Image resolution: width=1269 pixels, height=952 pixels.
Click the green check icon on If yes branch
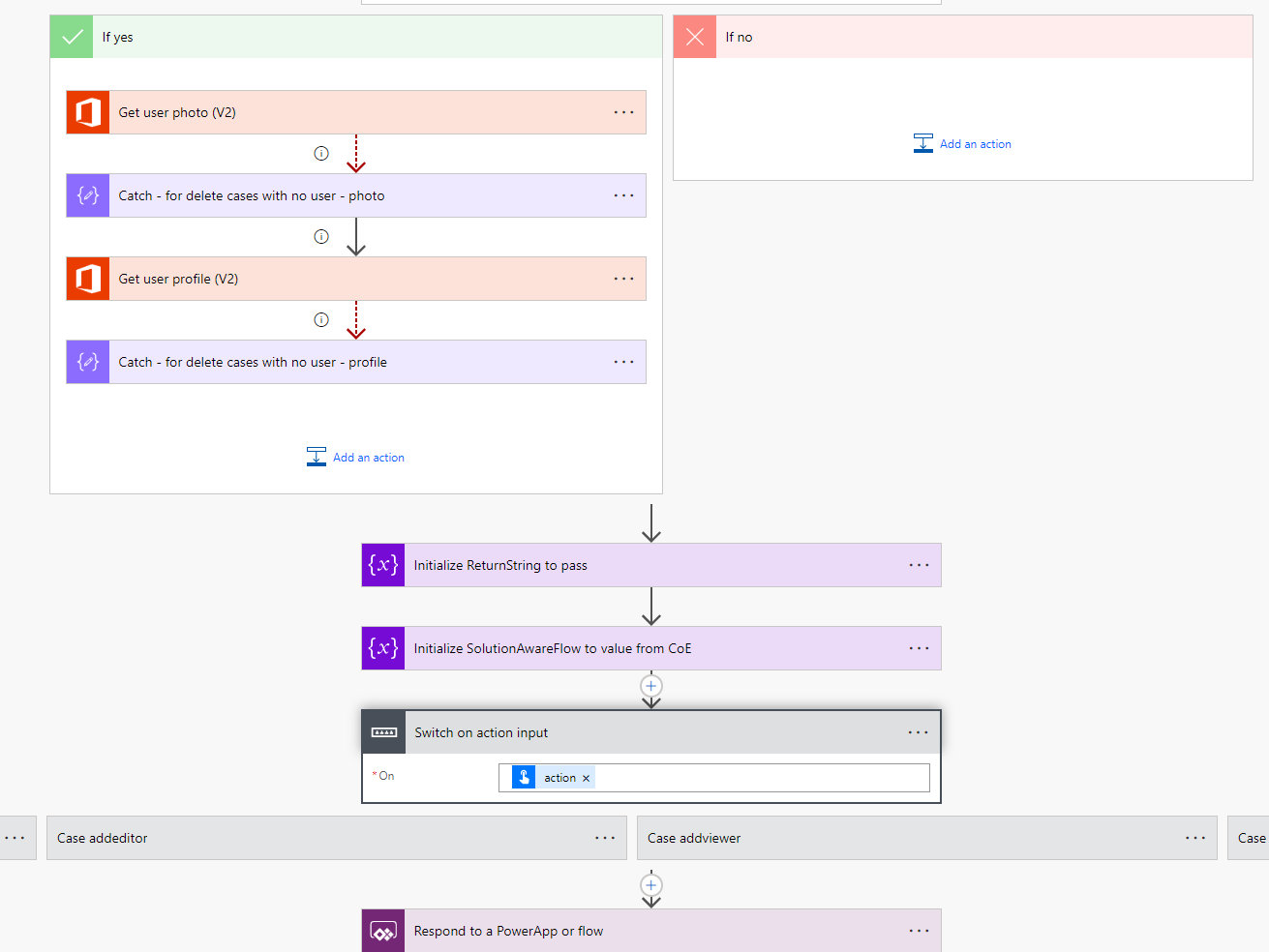(71, 37)
